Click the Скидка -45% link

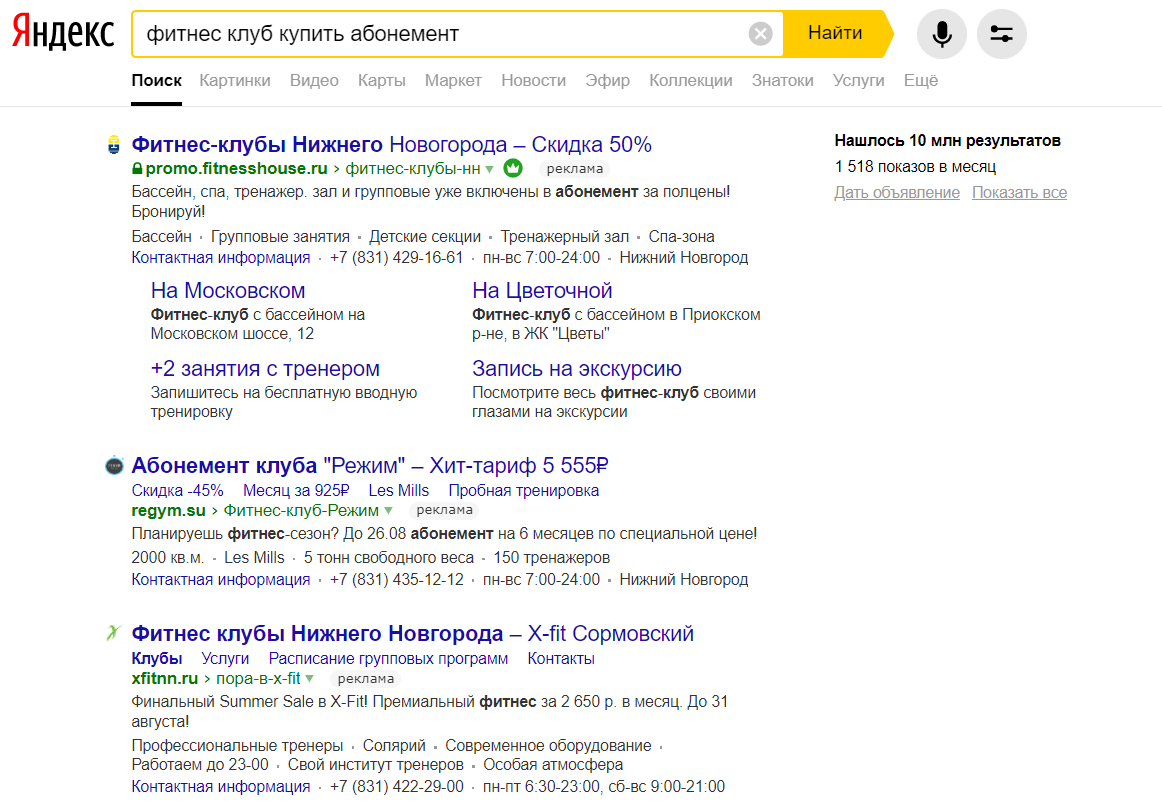click(177, 490)
